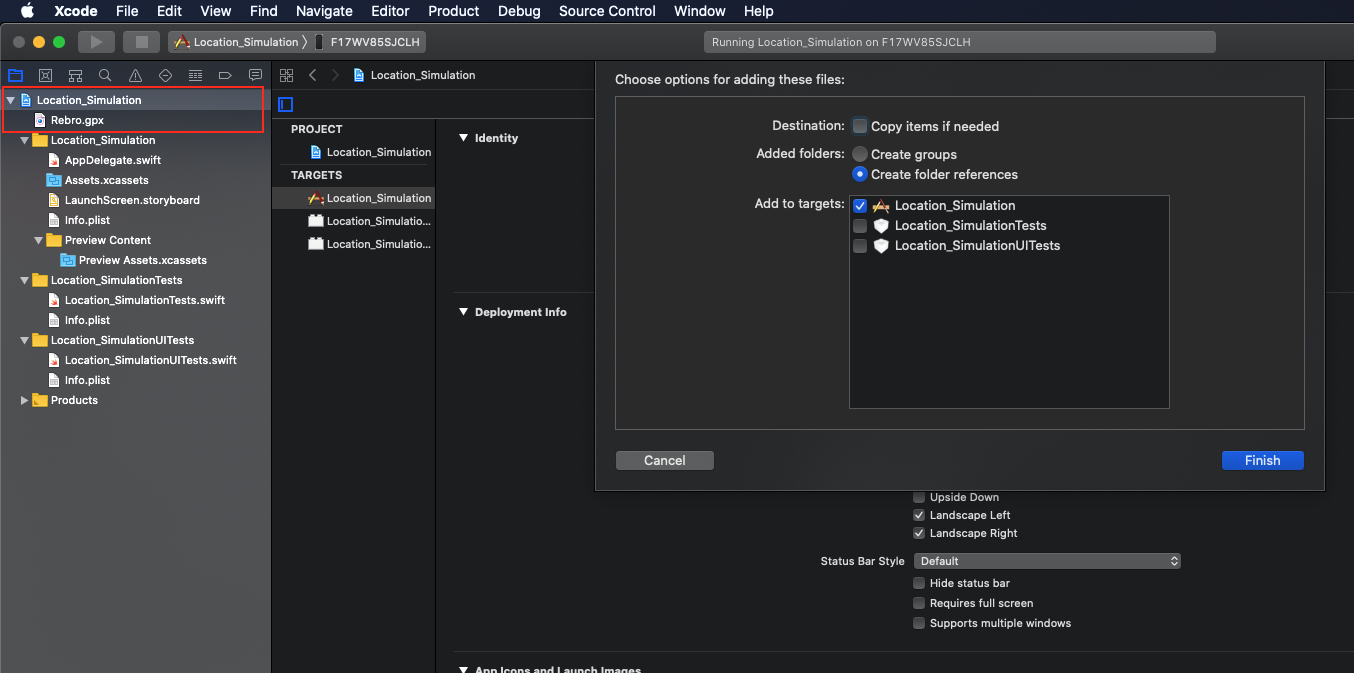Open the Find navigator magnifier icon
Image resolution: width=1354 pixels, height=673 pixels.
(105, 75)
